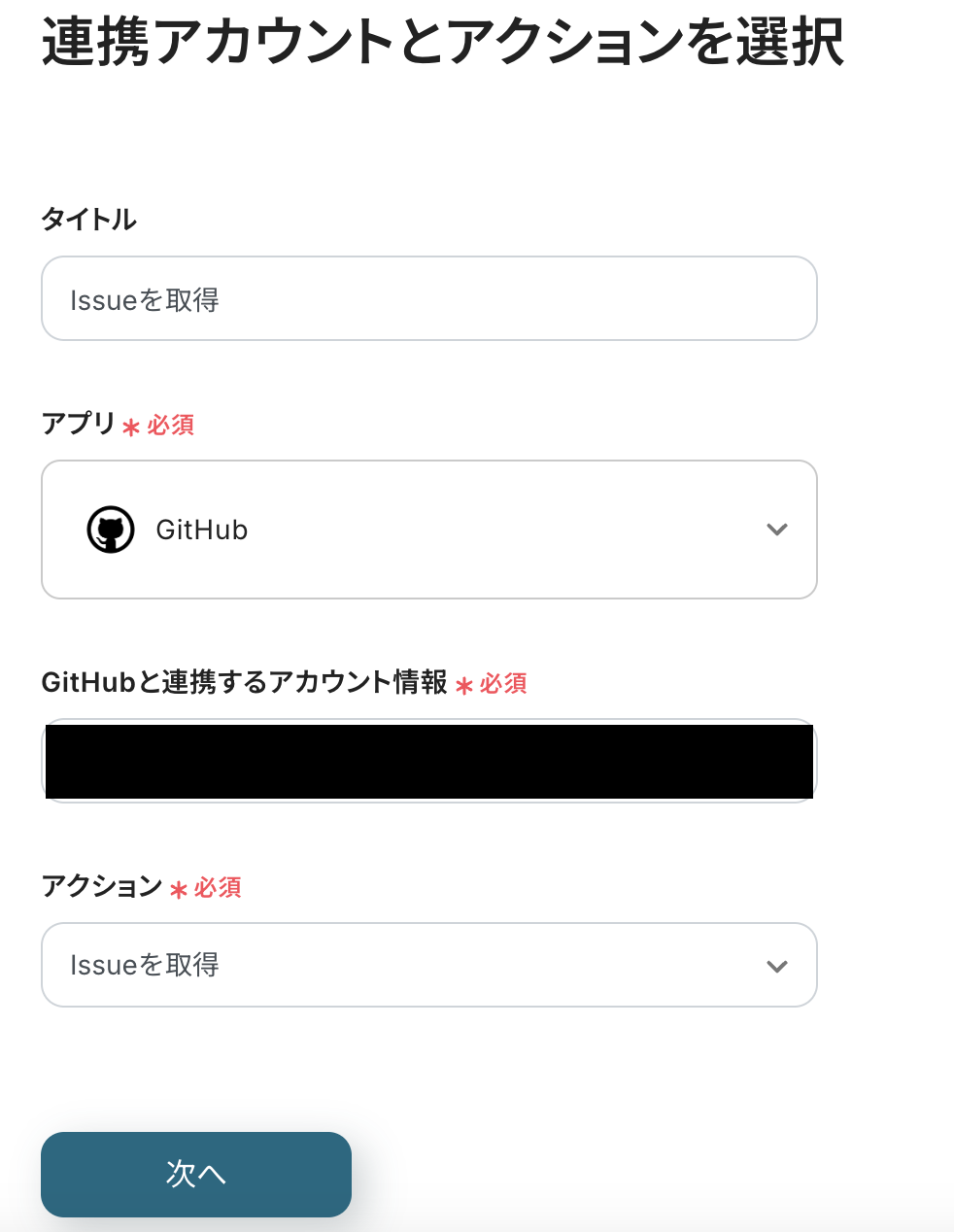Click the アプリ field label
The width and height of the screenshot is (954, 1232).
[79, 424]
